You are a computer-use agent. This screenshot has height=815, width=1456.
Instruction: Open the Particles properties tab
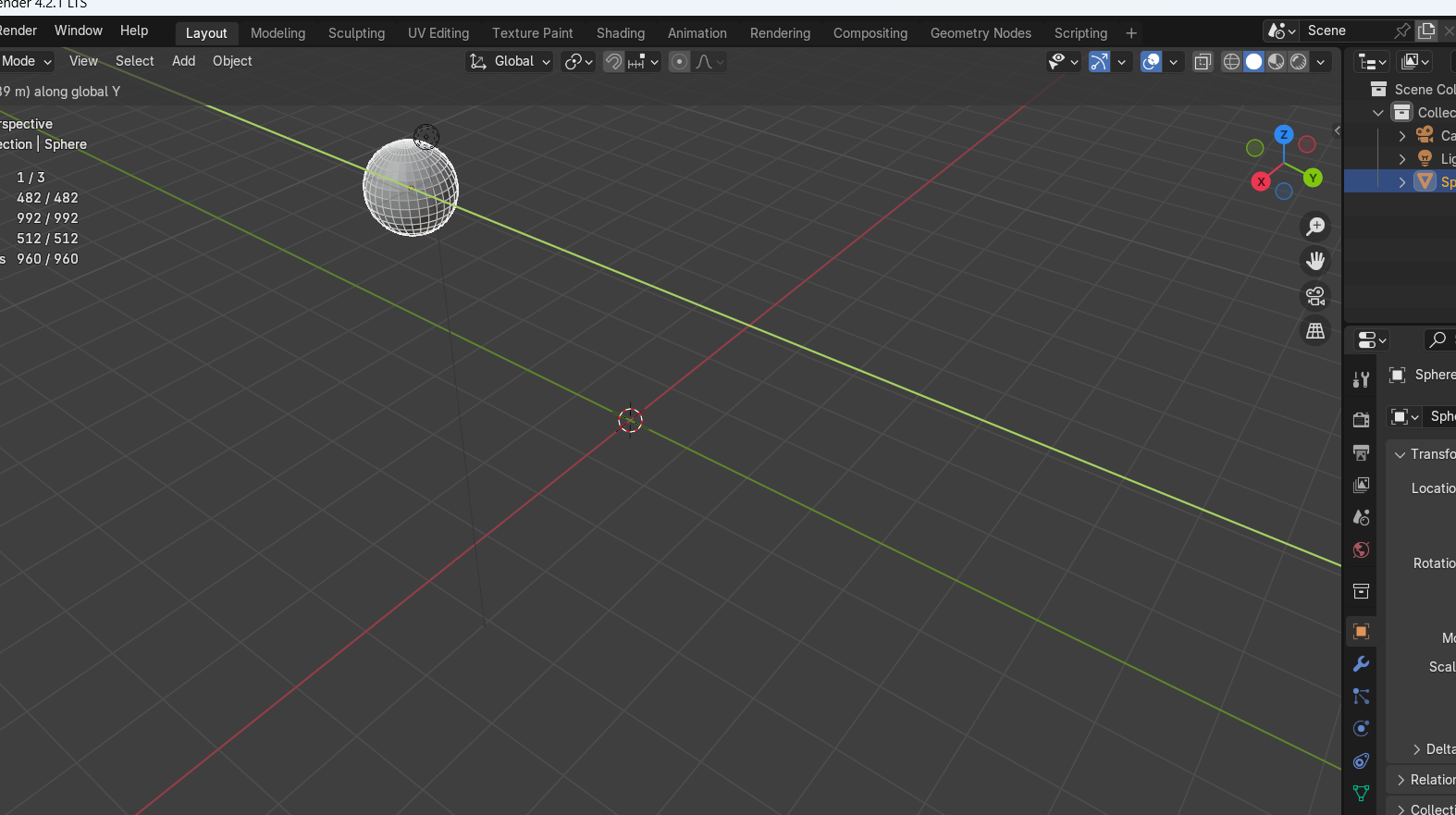click(x=1361, y=697)
